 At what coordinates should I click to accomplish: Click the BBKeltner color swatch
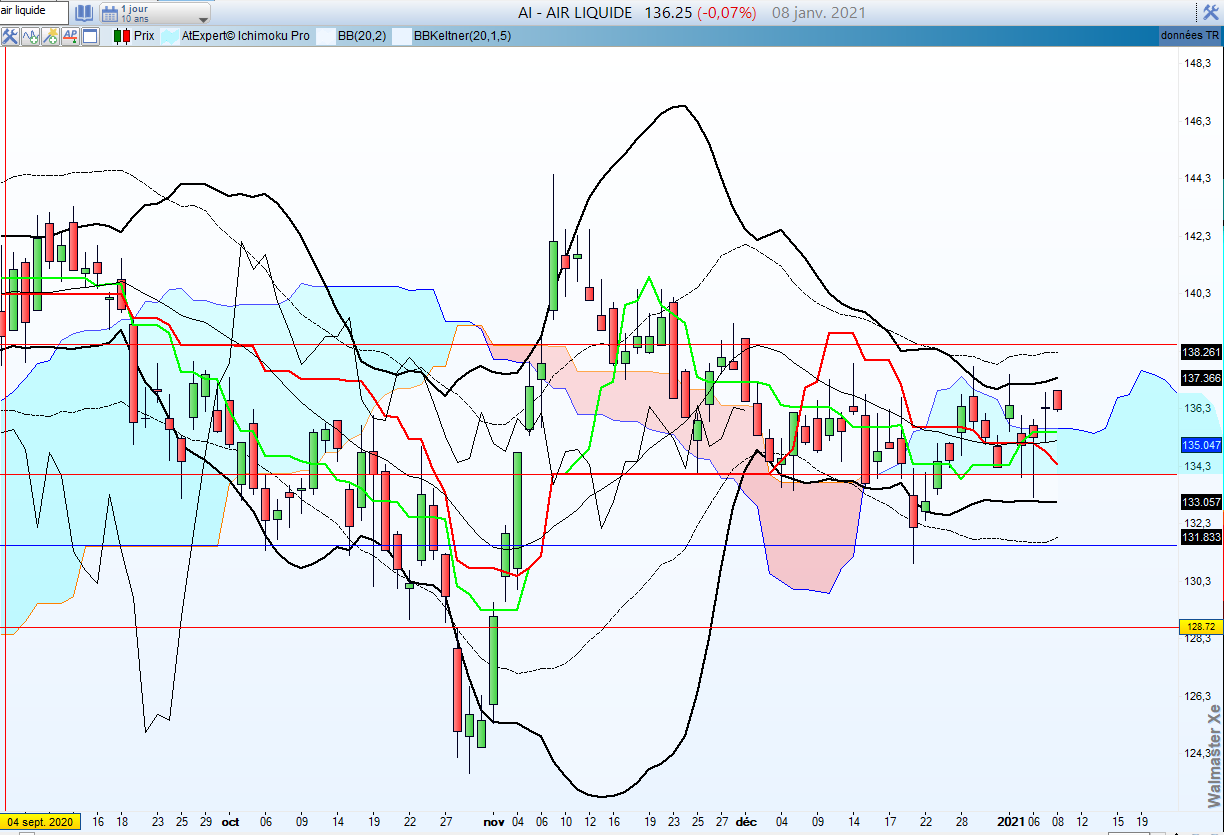click(401, 36)
